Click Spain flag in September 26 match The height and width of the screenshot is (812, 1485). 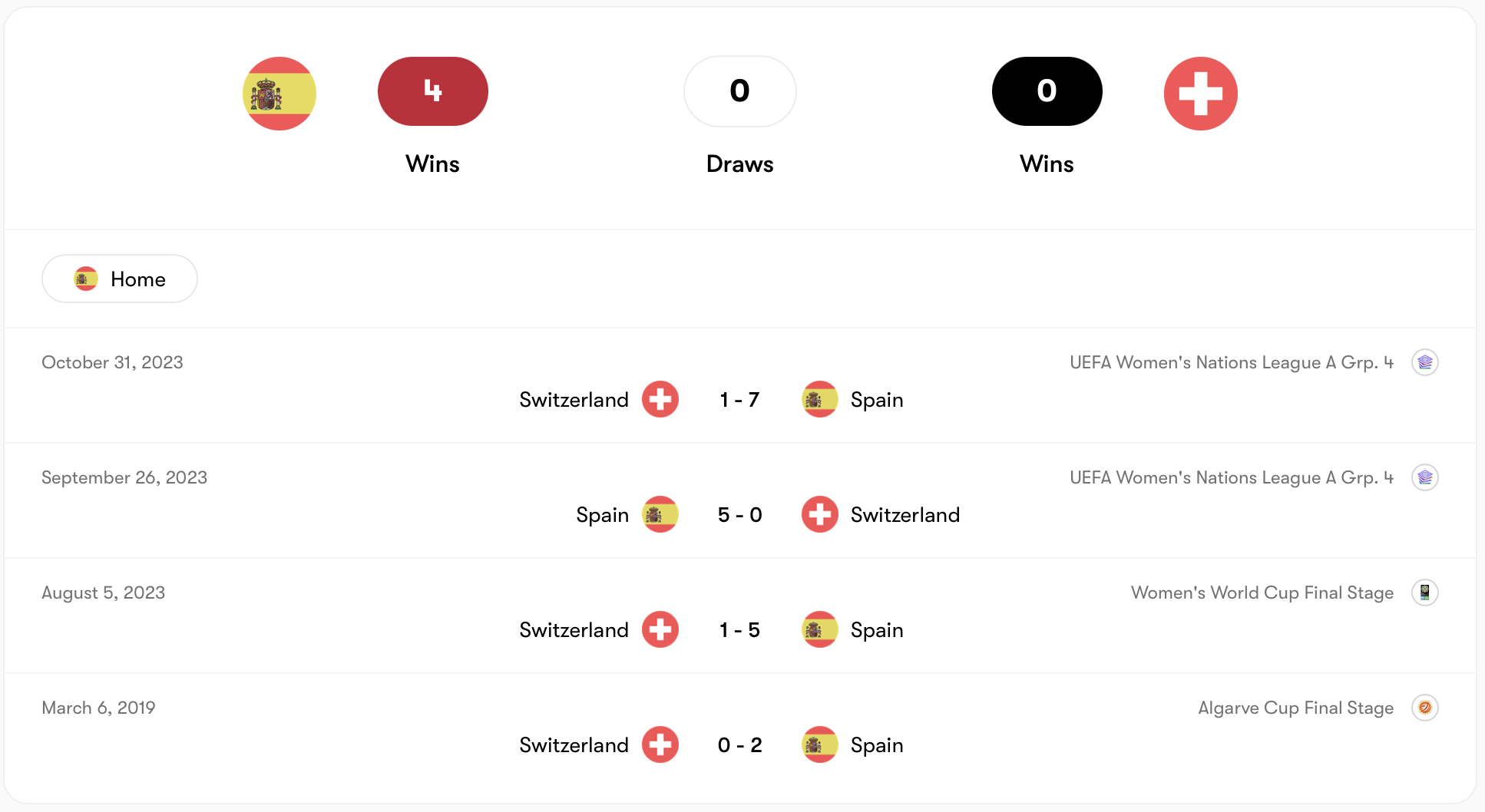coord(660,514)
